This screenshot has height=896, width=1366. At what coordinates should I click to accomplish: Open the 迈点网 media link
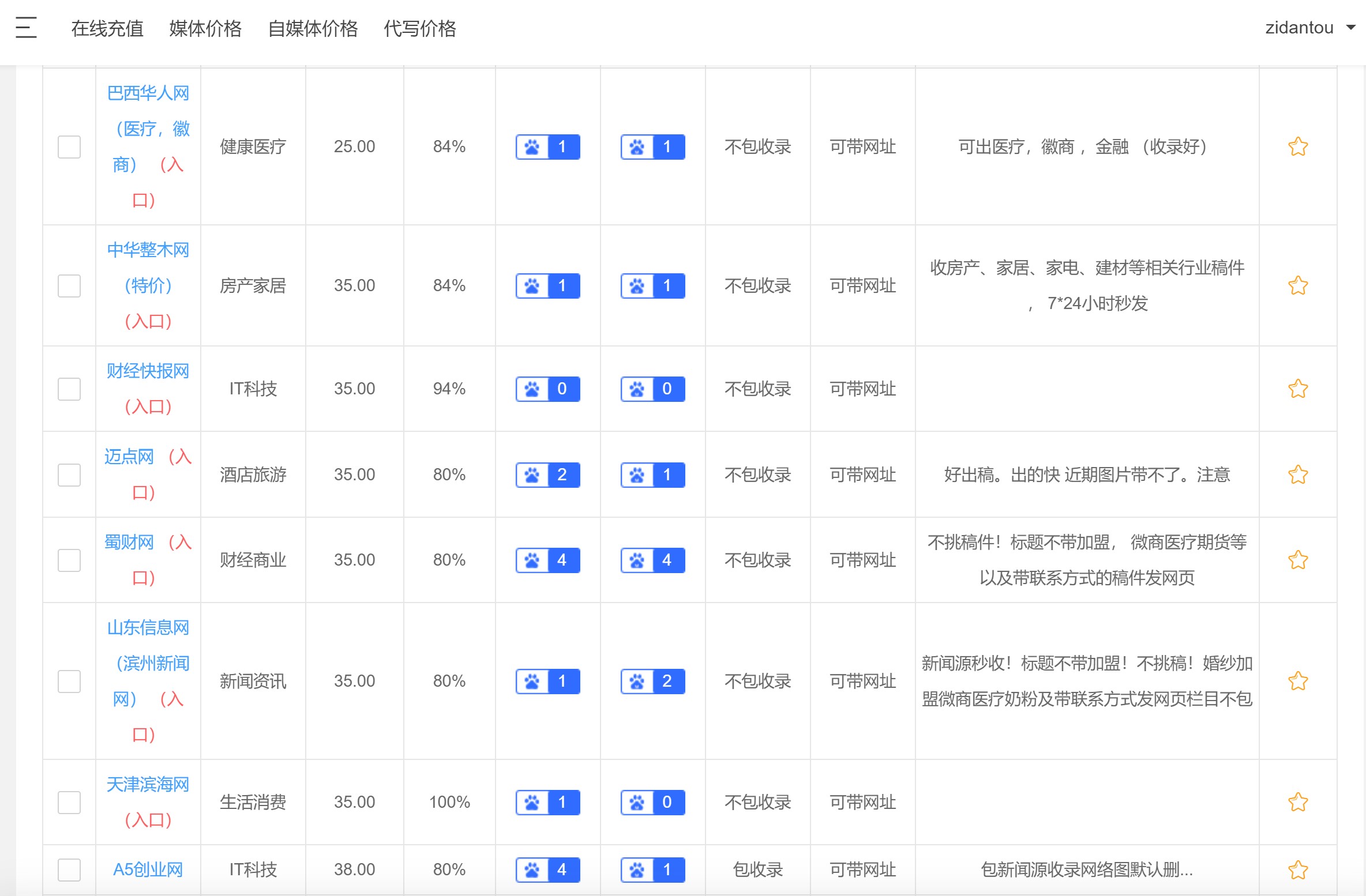click(129, 457)
